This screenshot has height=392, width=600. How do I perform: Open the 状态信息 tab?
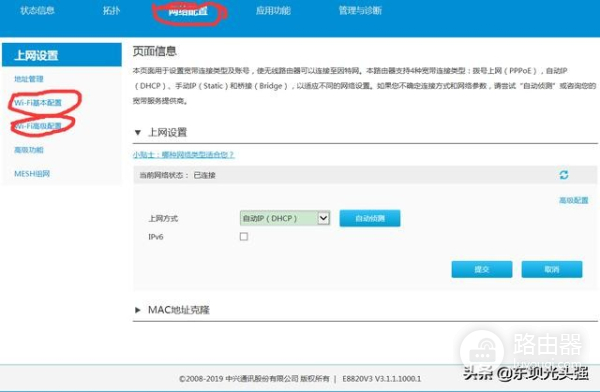coord(37,10)
